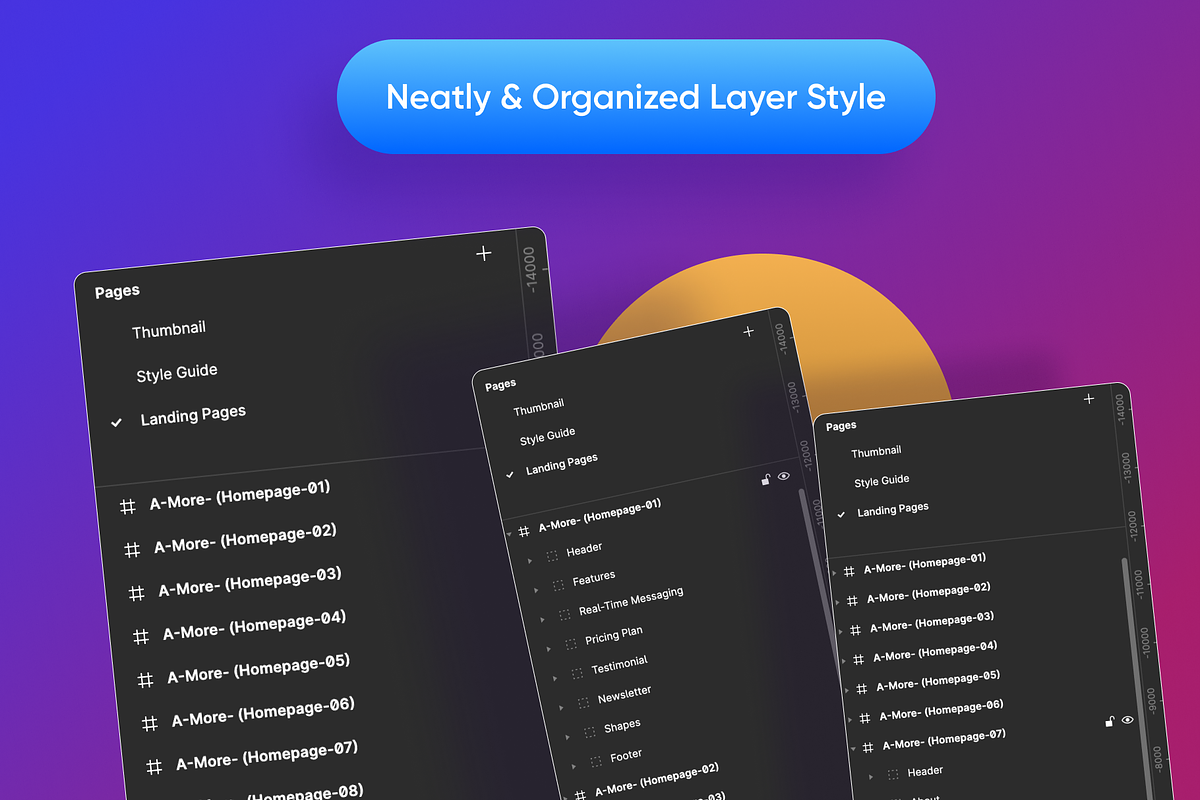Screen dimensions: 1200x800
Task: Select Landing Pages in right panel
Action: point(892,510)
